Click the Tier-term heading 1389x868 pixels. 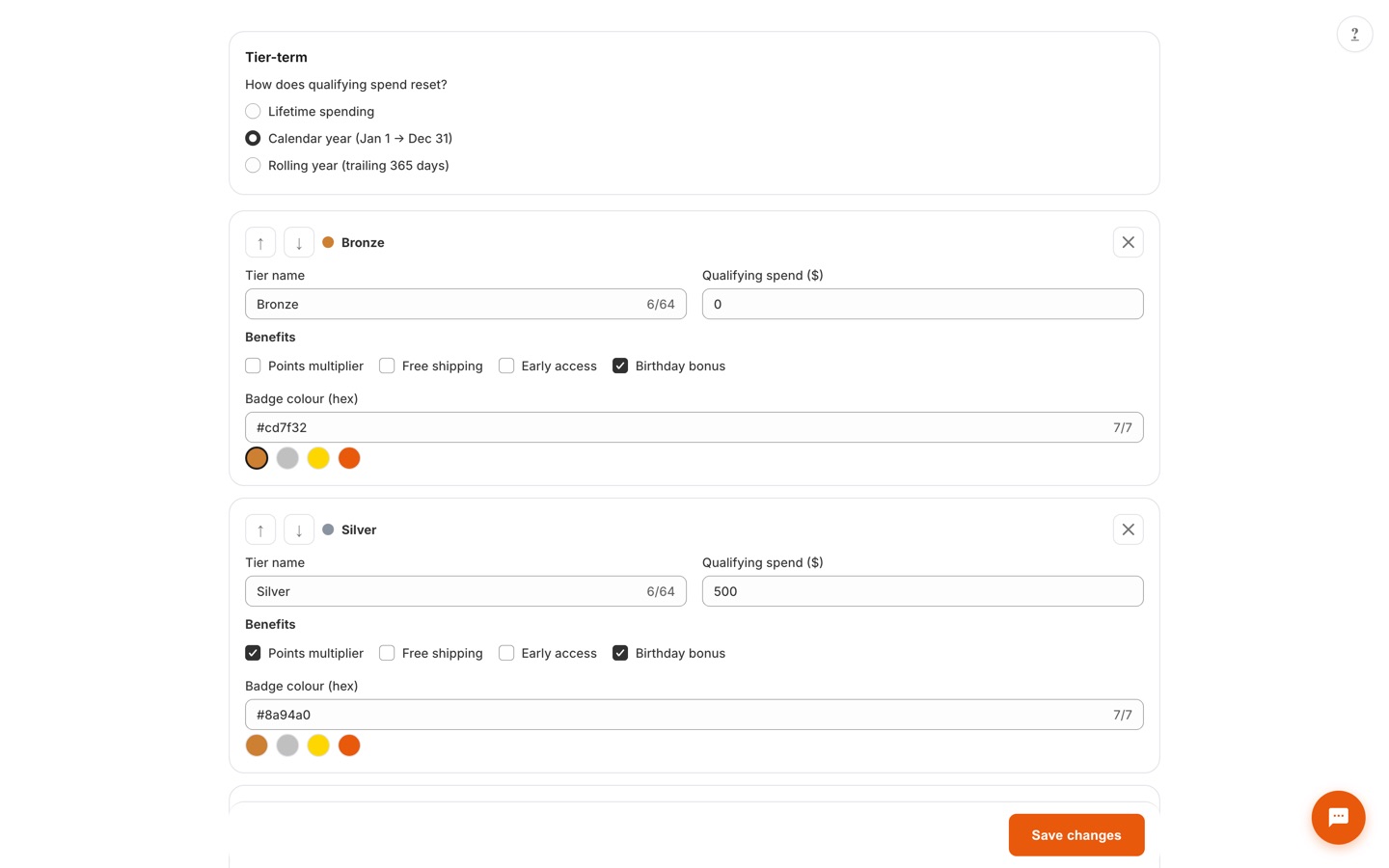(x=276, y=57)
